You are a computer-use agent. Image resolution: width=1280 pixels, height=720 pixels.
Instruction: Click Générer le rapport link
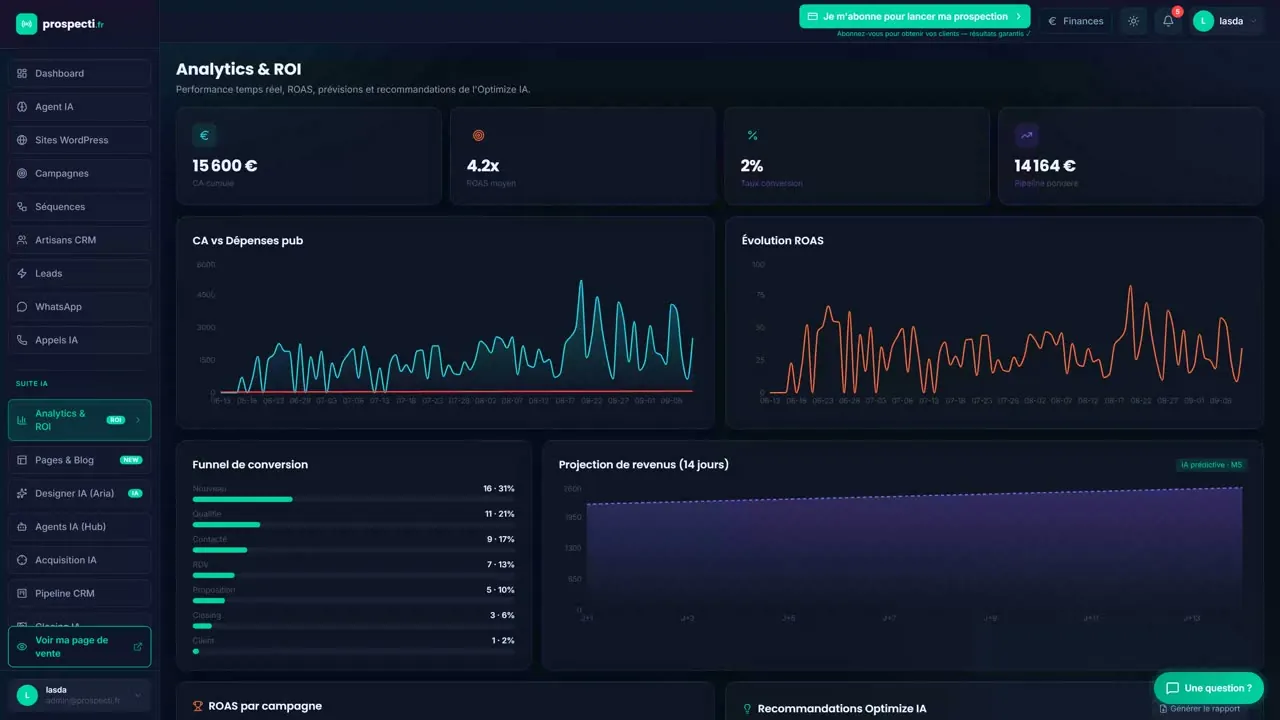click(x=1199, y=709)
